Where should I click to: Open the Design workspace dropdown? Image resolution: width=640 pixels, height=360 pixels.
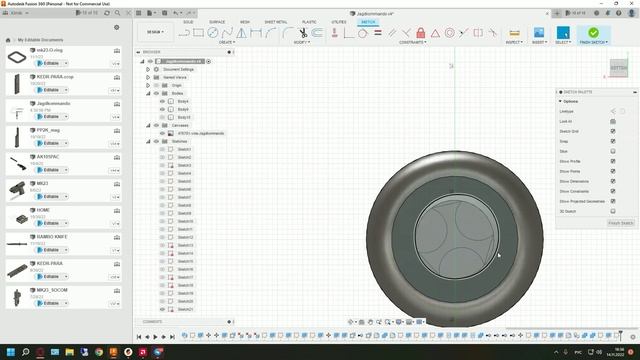[x=155, y=32]
